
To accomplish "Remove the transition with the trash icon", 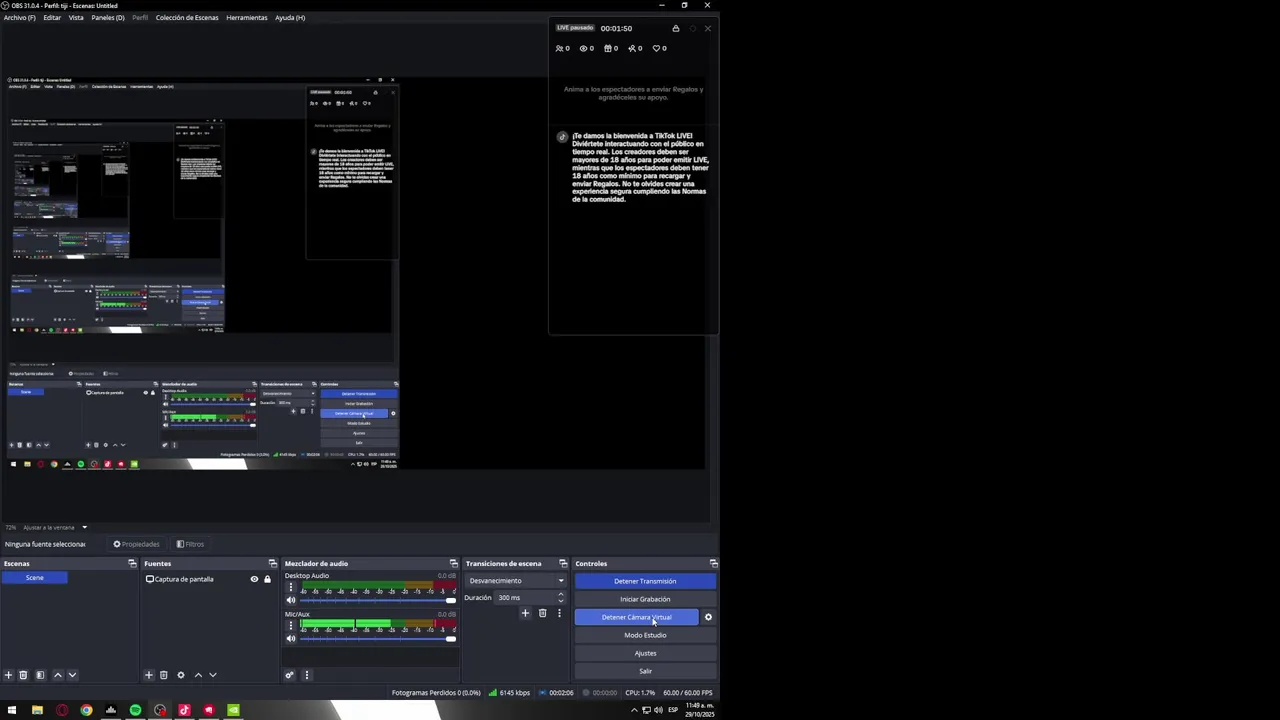I will pyautogui.click(x=542, y=613).
